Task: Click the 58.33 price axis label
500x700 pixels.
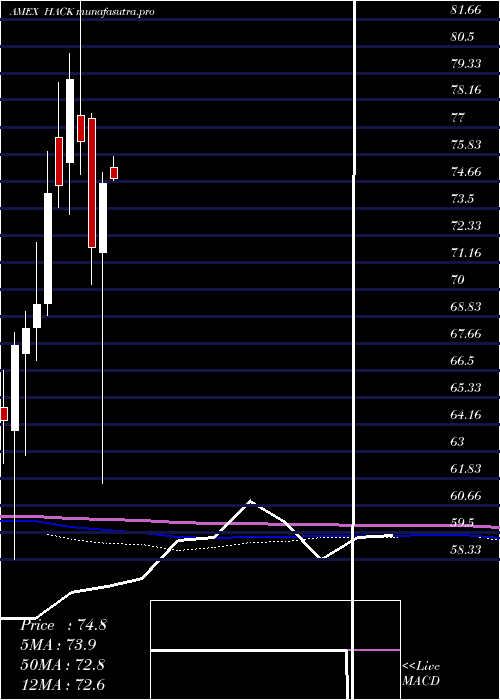Action: click(466, 550)
